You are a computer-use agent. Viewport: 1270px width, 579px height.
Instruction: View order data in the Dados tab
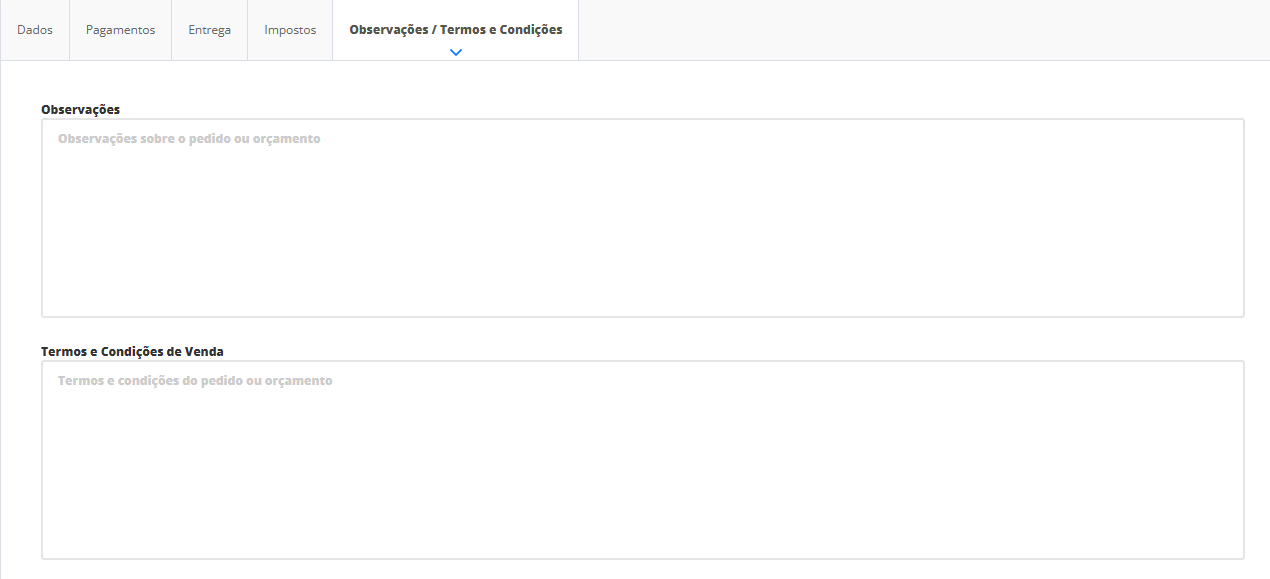click(x=35, y=30)
